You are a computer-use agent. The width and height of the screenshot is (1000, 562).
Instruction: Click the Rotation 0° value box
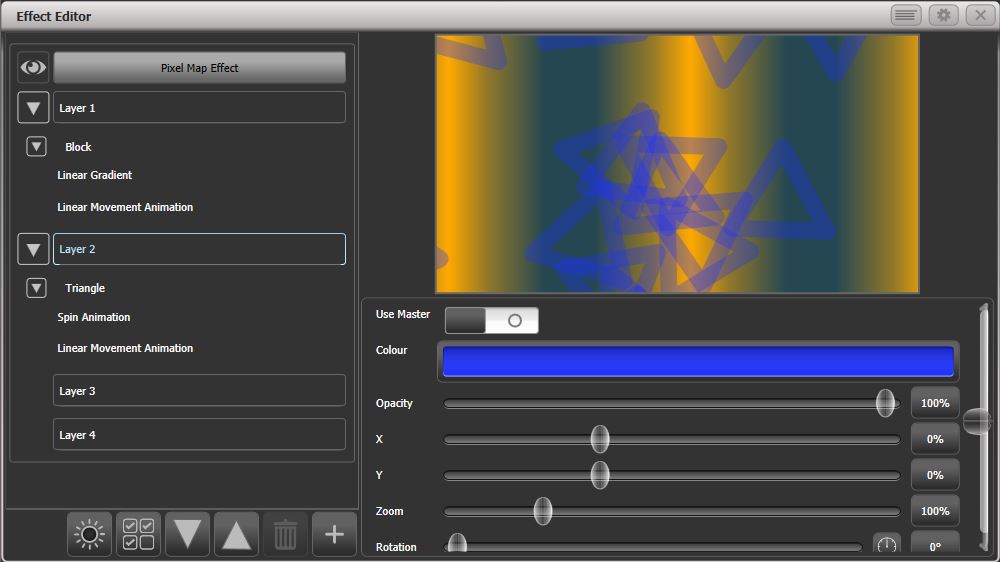935,544
